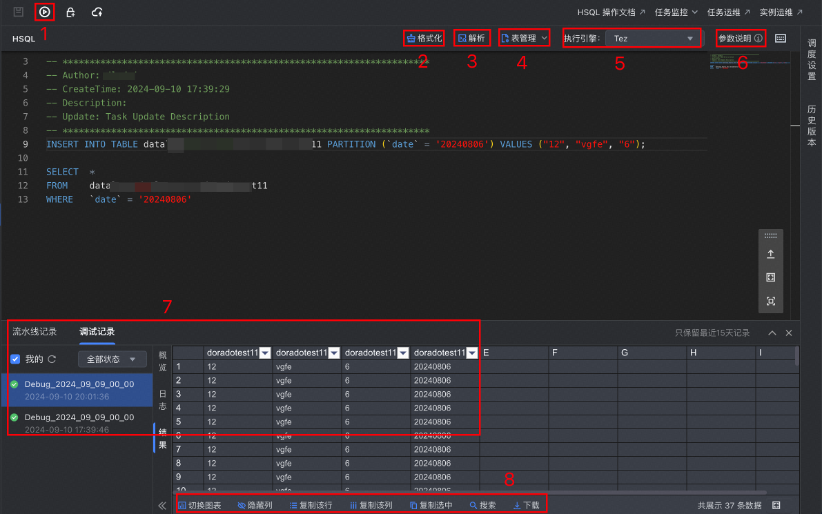This screenshot has height=514, width=822.
Task: Select the 调试记录 tab
Action: (97, 331)
